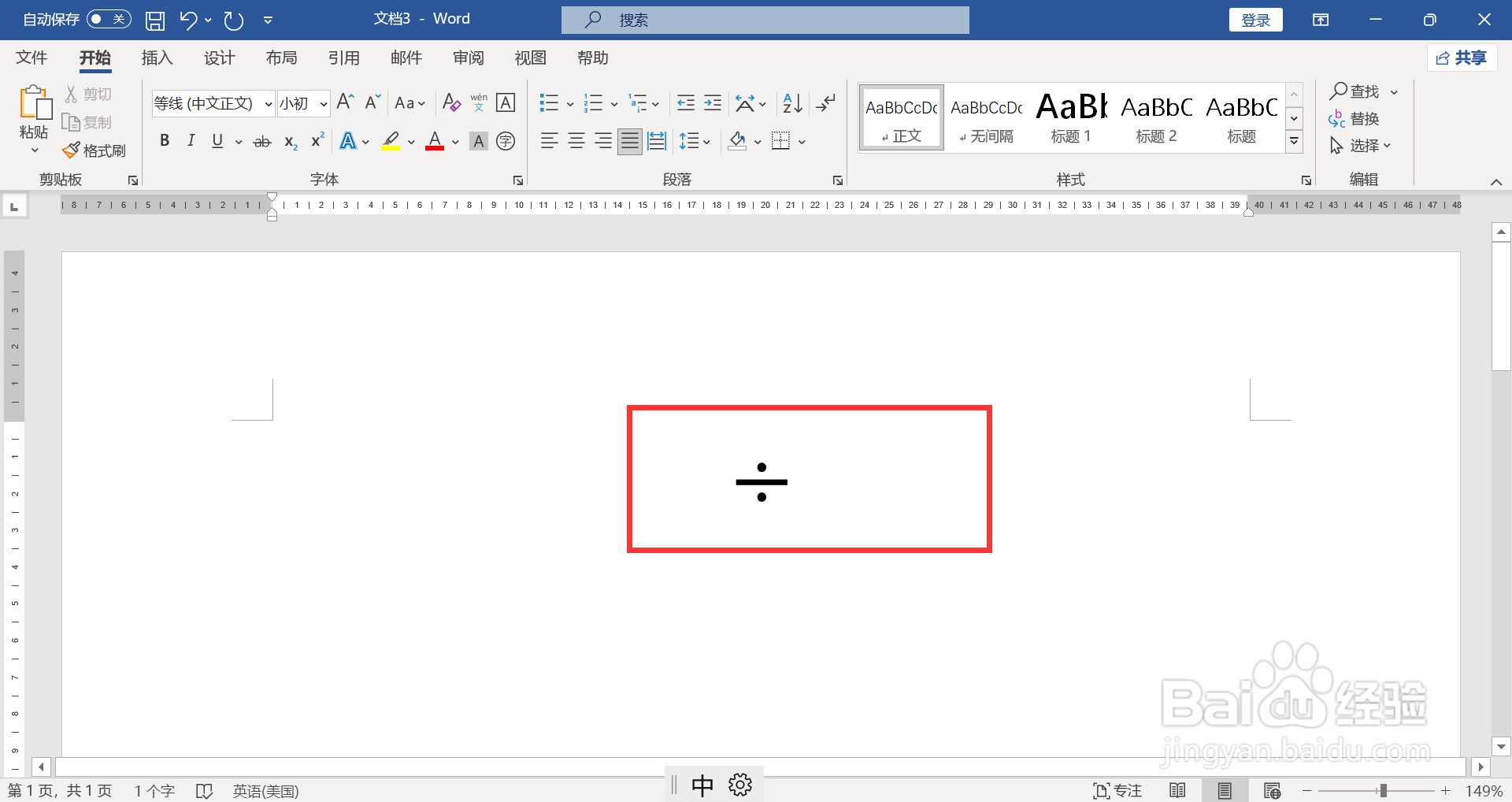Toggle bold formatting (B)
This screenshot has height=802, width=1512.
tap(165, 141)
